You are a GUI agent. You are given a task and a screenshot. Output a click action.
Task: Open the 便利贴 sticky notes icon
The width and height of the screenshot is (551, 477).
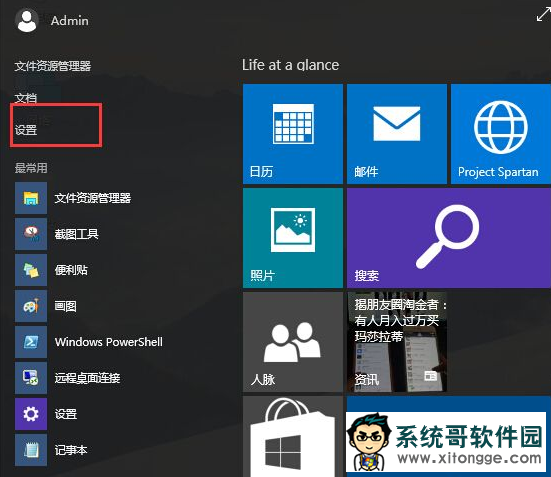pyautogui.click(x=31, y=270)
